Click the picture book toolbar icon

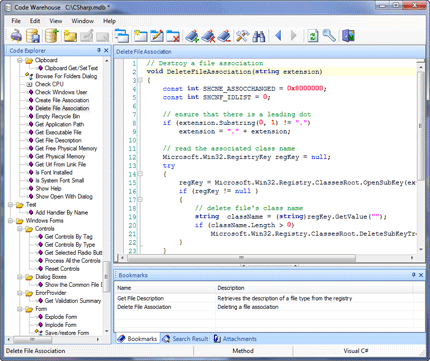tap(348, 36)
